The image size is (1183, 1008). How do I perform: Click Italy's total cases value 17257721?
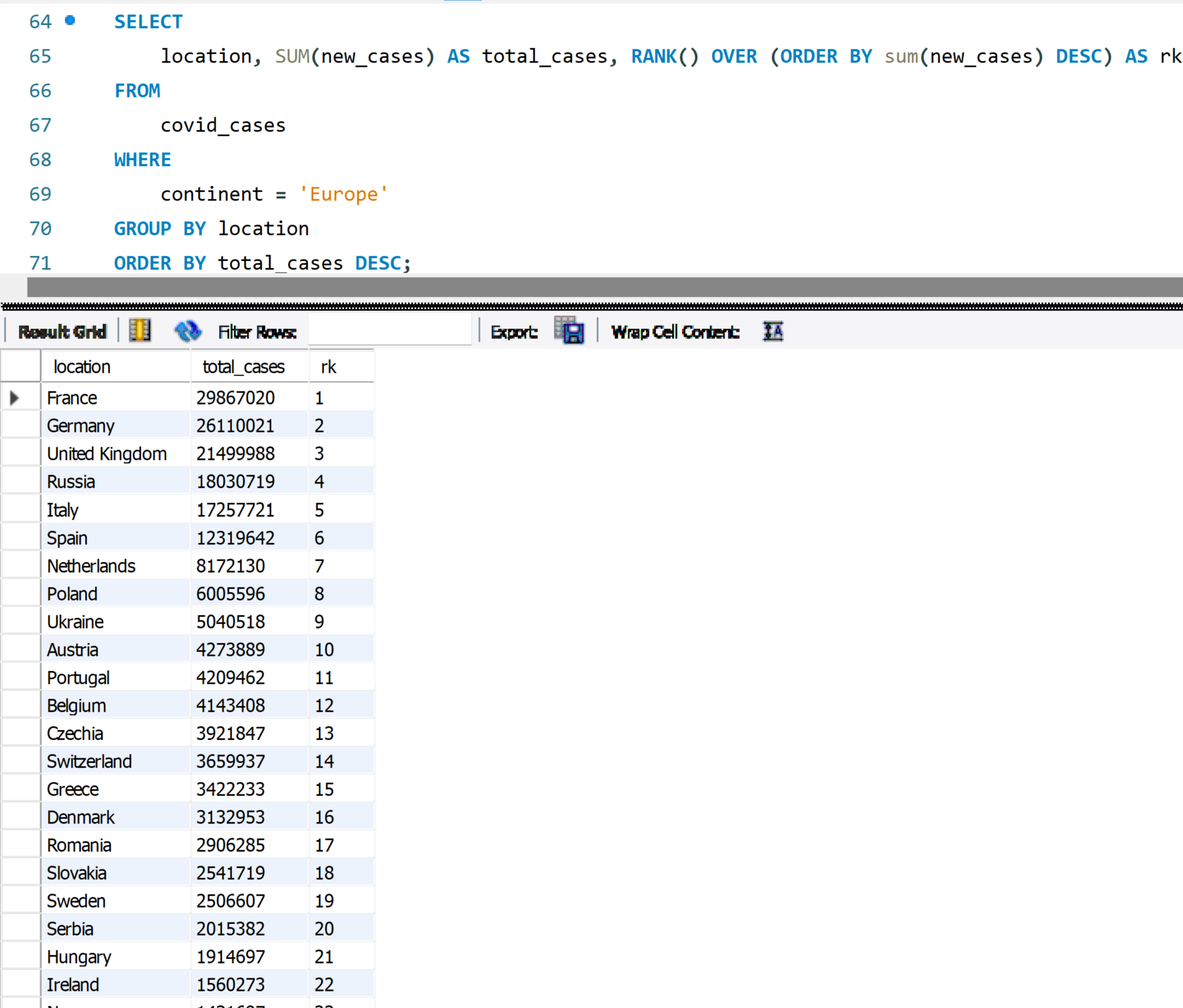[x=235, y=510]
